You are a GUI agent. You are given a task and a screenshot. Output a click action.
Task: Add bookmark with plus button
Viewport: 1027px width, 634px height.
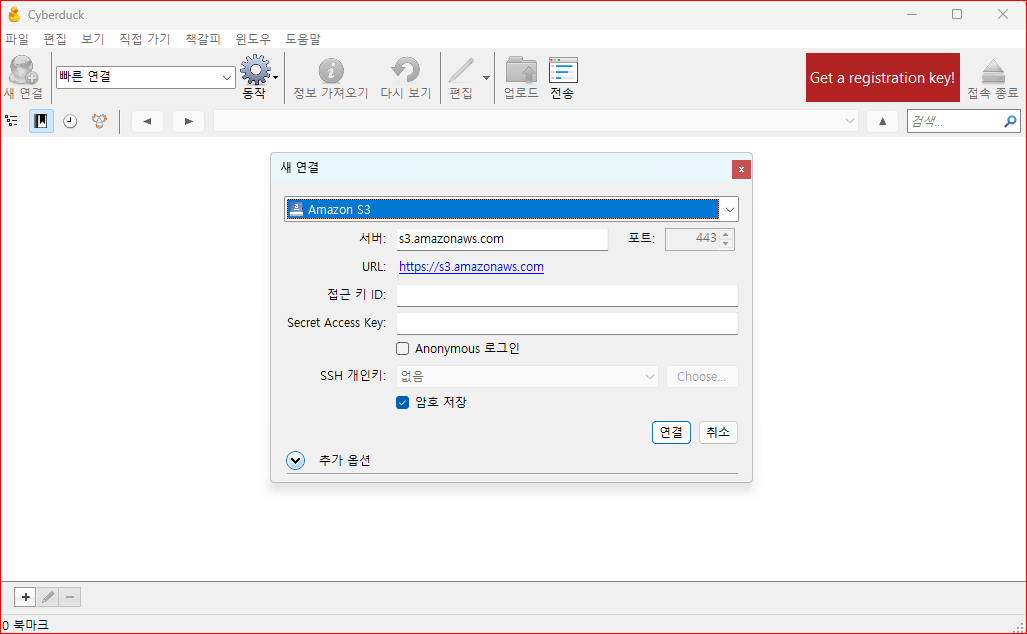point(26,597)
